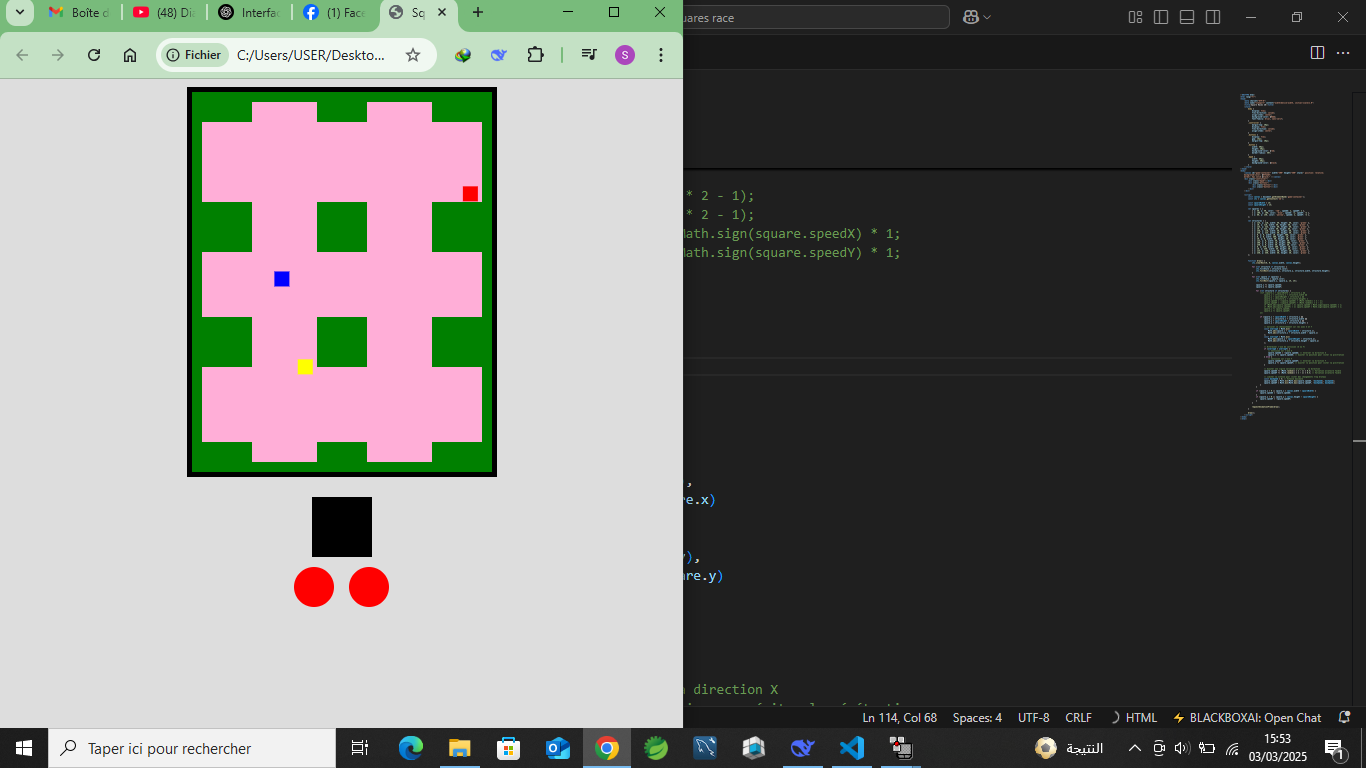The image size is (1366, 768).
Task: Open the Chrome extensions puzzle icon
Action: 536,55
